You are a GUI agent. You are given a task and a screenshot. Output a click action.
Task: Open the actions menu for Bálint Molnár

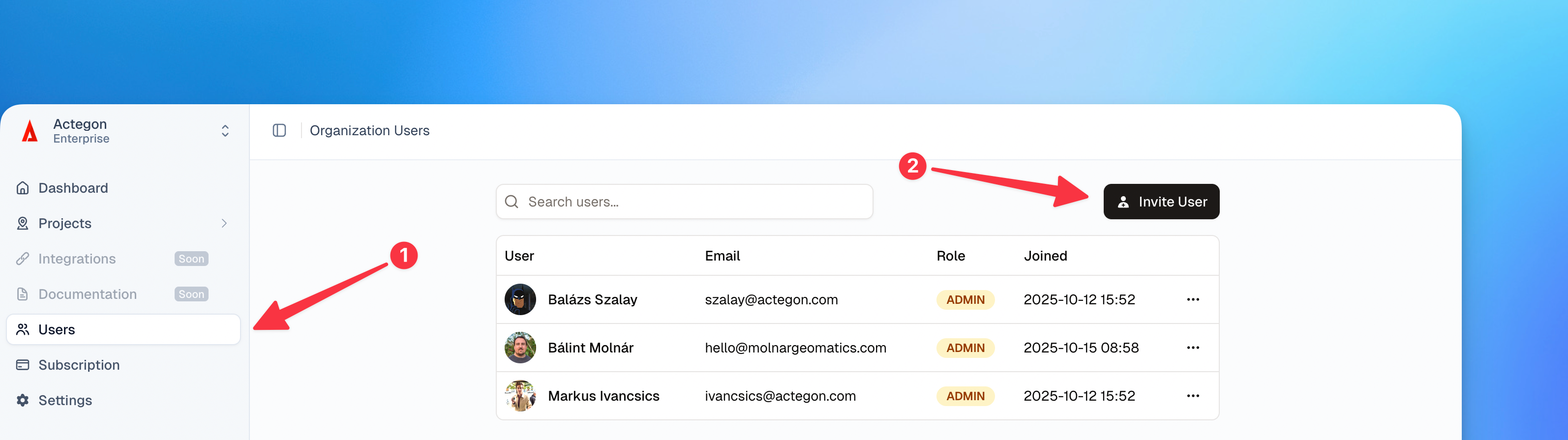coord(1193,348)
